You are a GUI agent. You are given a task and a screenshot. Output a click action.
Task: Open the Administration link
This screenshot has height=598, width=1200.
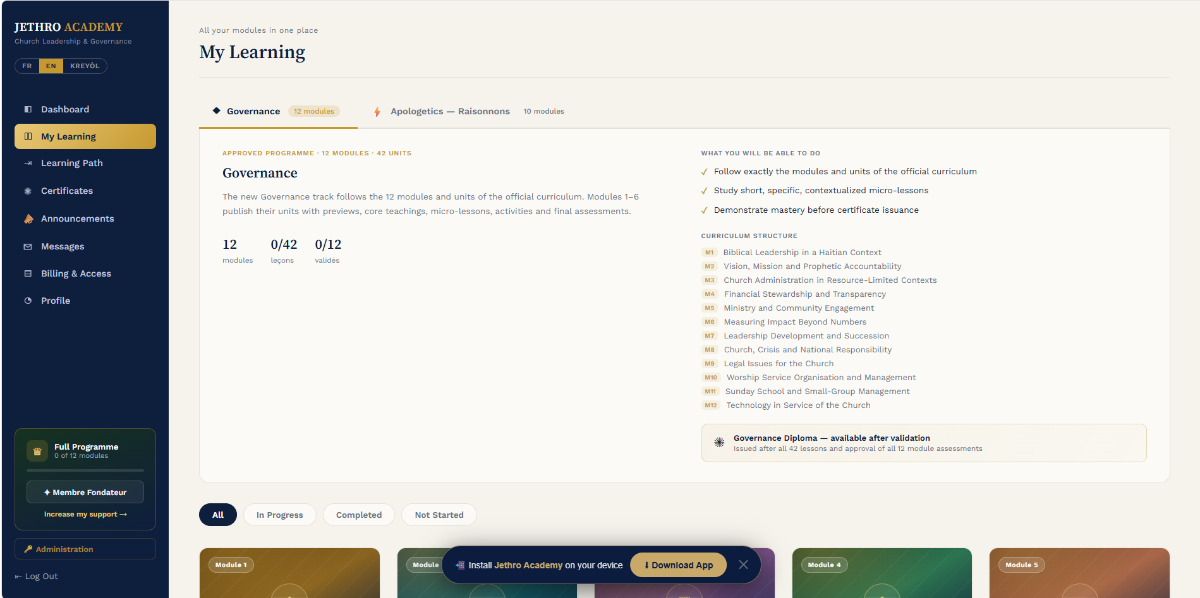click(85, 549)
